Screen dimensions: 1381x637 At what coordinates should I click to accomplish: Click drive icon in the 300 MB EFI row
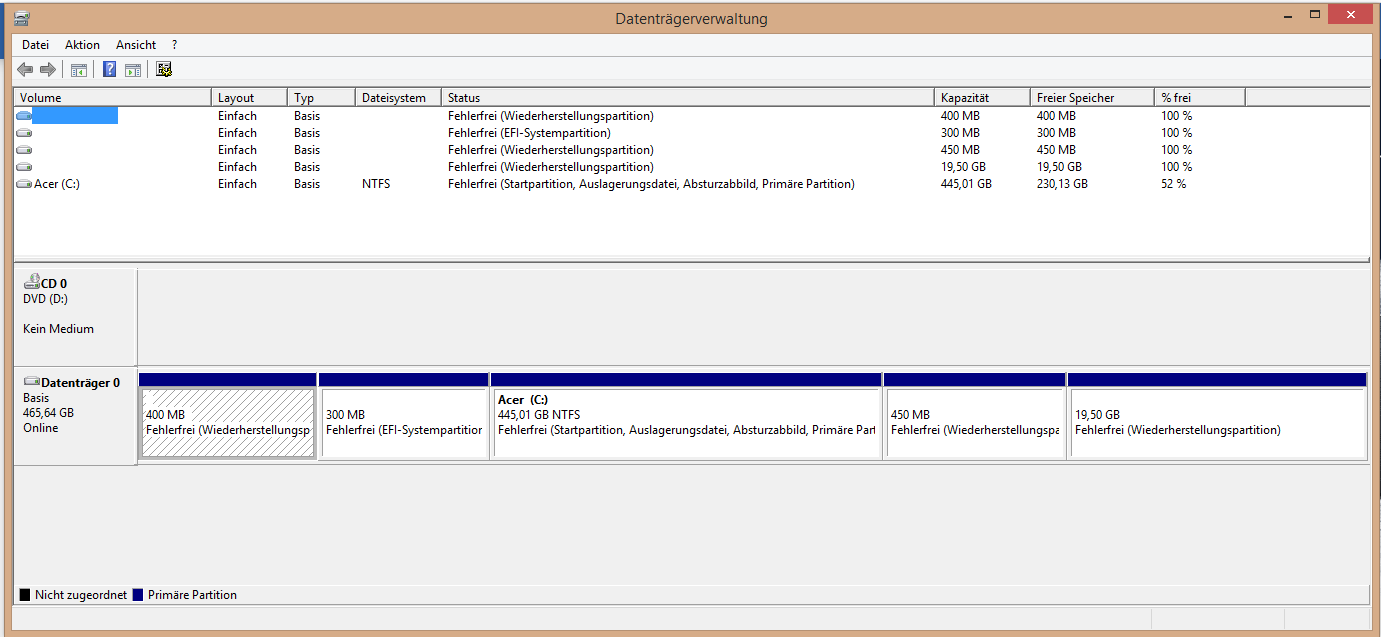pos(24,133)
